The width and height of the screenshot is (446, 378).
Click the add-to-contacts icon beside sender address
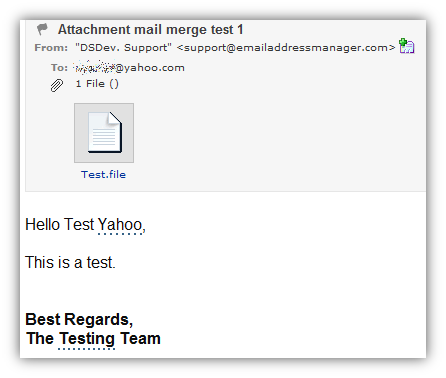tap(407, 46)
